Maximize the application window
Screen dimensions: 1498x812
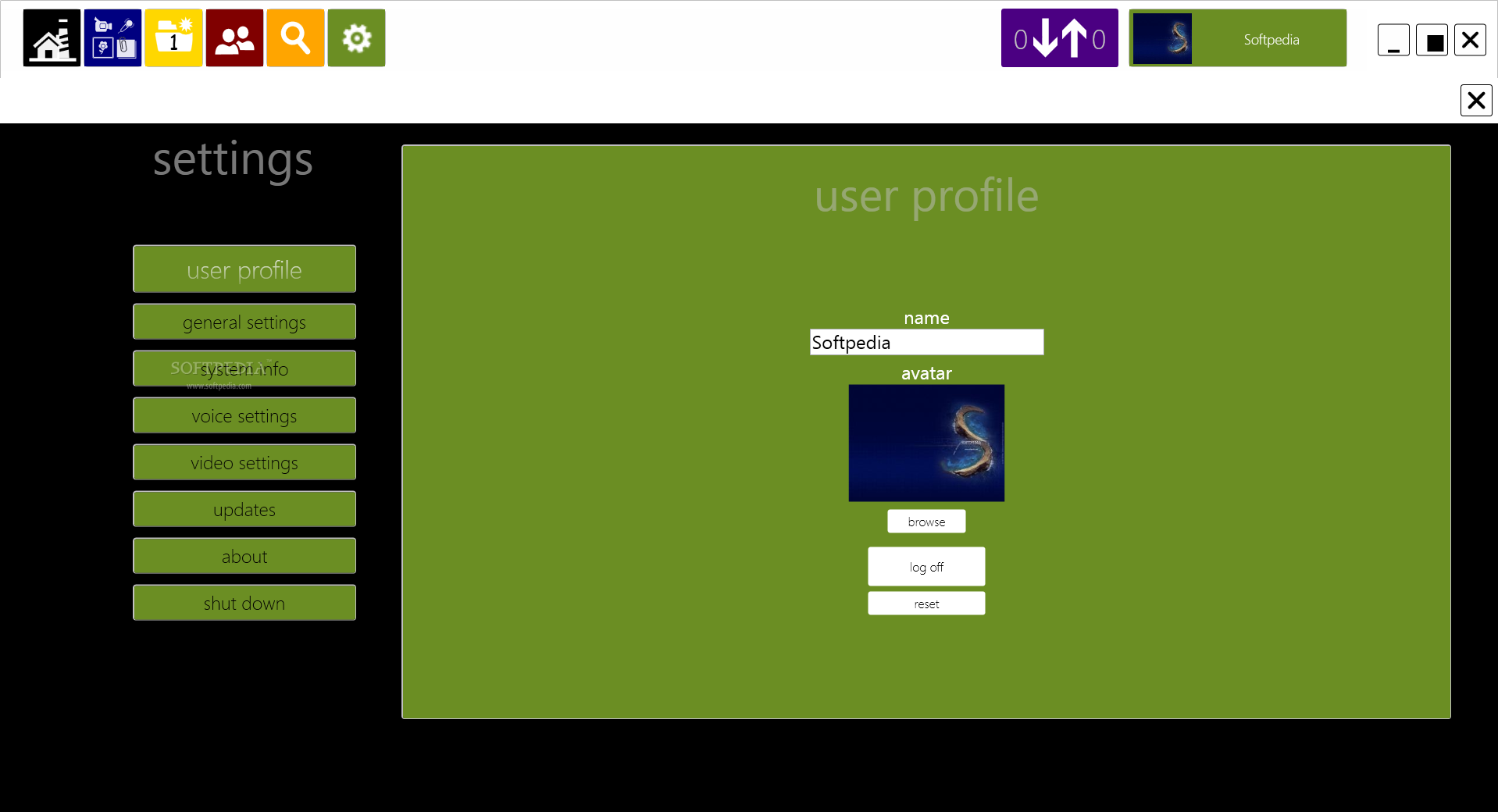[1432, 40]
